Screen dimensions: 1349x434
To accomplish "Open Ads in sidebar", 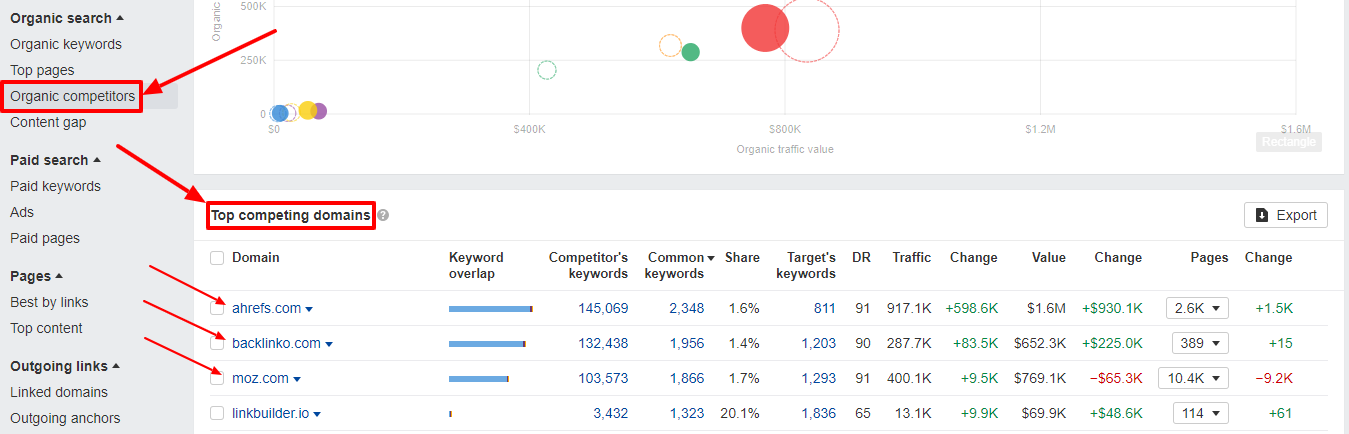I will 22,212.
